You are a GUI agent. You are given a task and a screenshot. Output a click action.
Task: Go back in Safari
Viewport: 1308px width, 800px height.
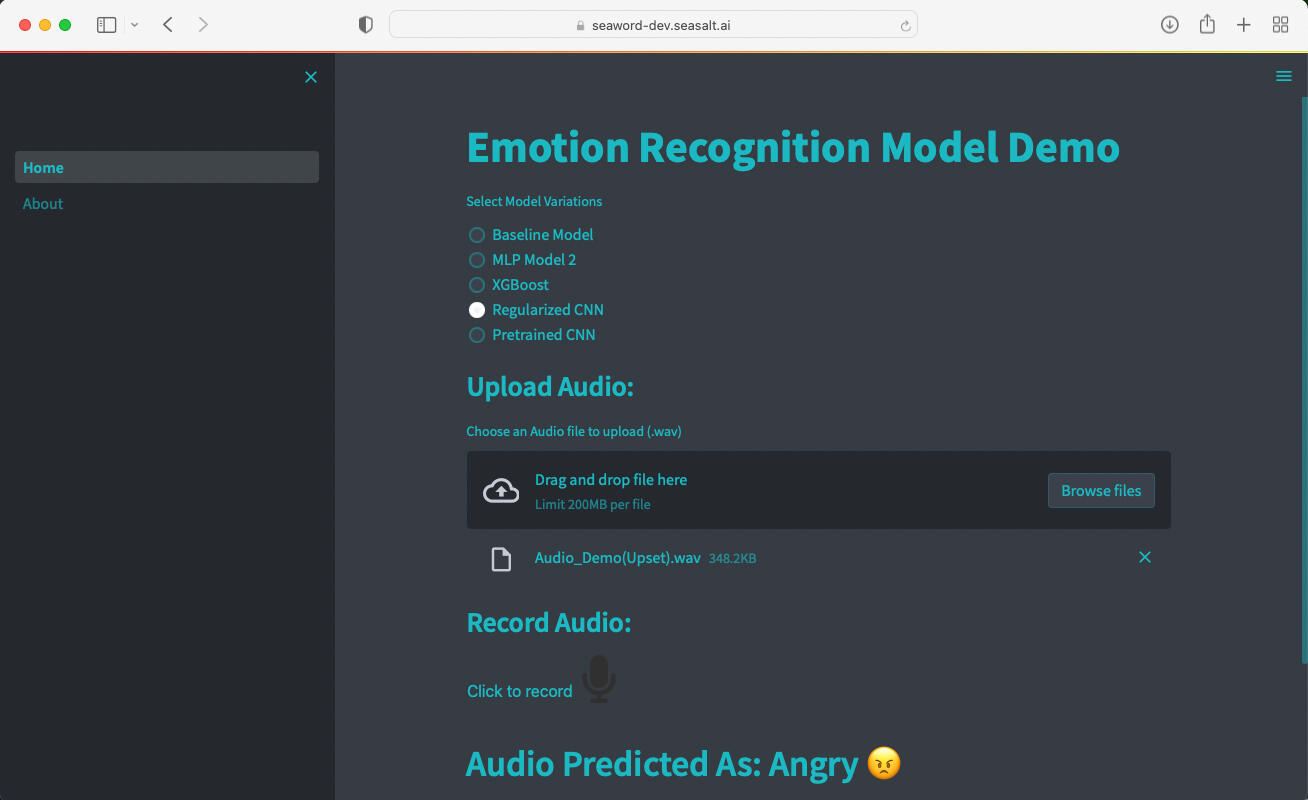pyautogui.click(x=168, y=25)
